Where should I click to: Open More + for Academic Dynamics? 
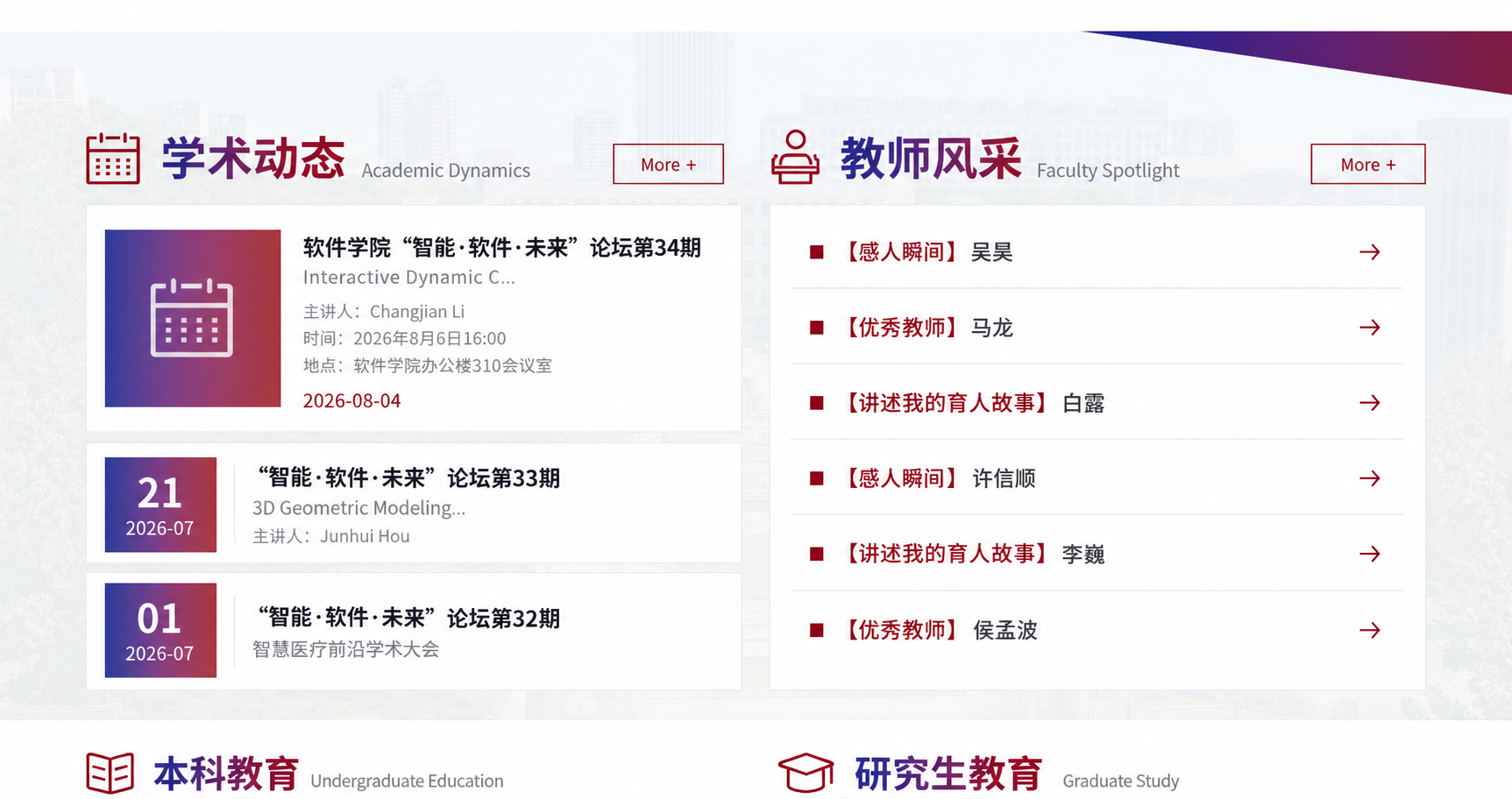coord(668,164)
